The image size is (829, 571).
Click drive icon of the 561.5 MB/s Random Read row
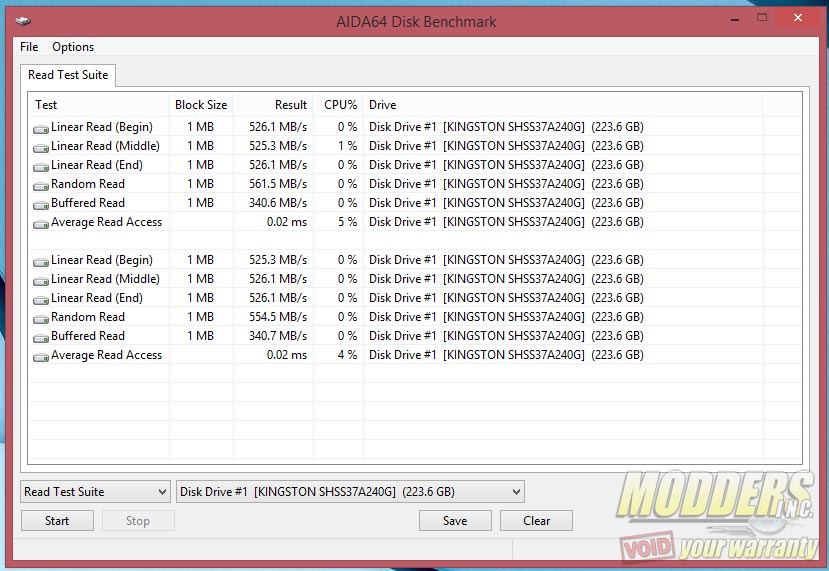[x=41, y=186]
